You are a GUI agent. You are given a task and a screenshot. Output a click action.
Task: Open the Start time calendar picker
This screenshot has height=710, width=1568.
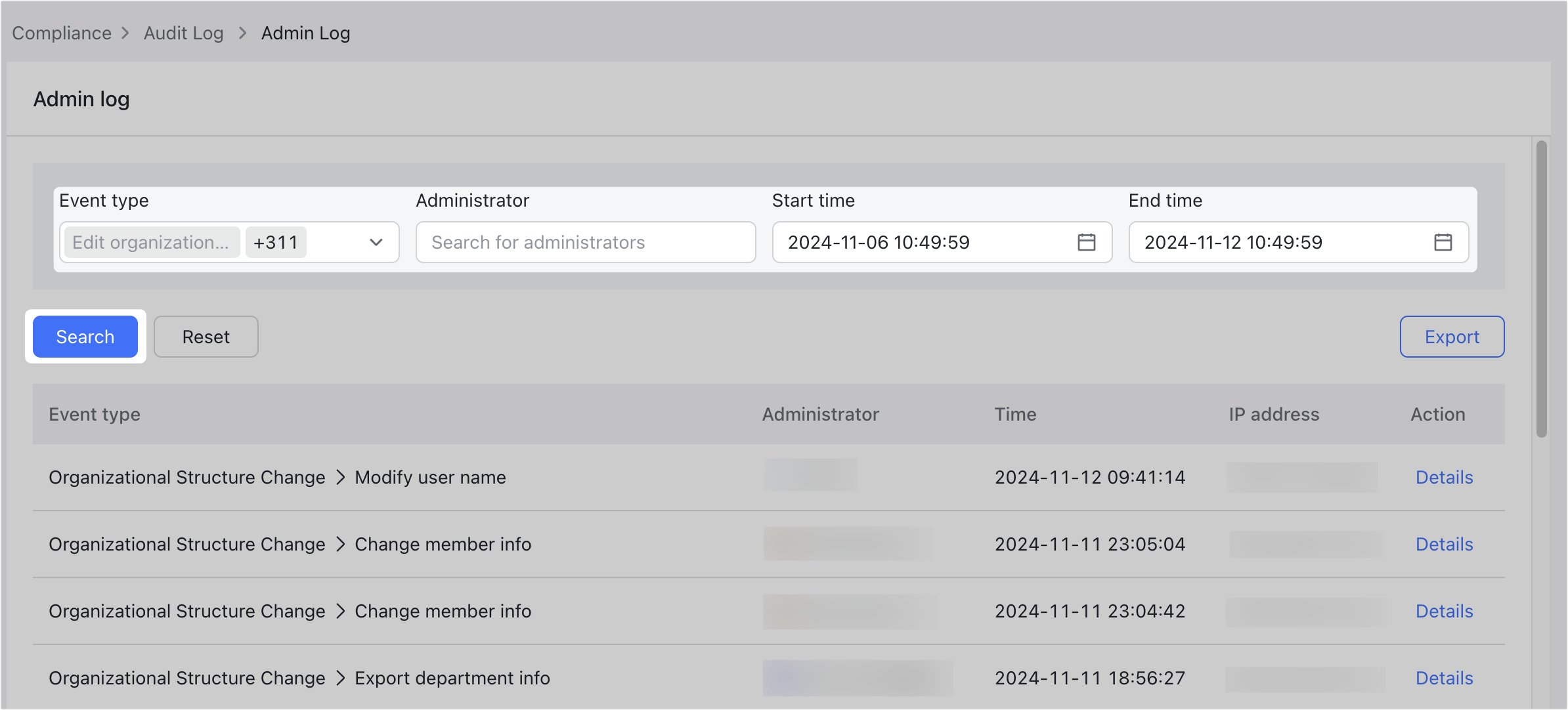(x=1087, y=242)
